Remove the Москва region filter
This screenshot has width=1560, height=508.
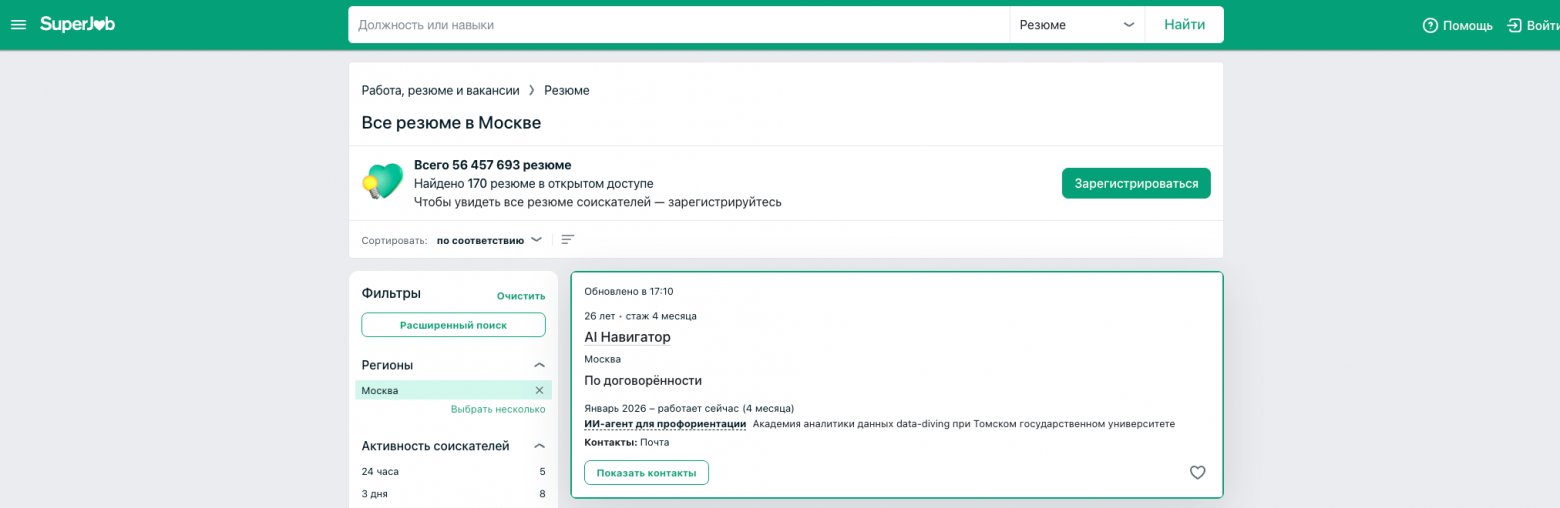pos(539,391)
